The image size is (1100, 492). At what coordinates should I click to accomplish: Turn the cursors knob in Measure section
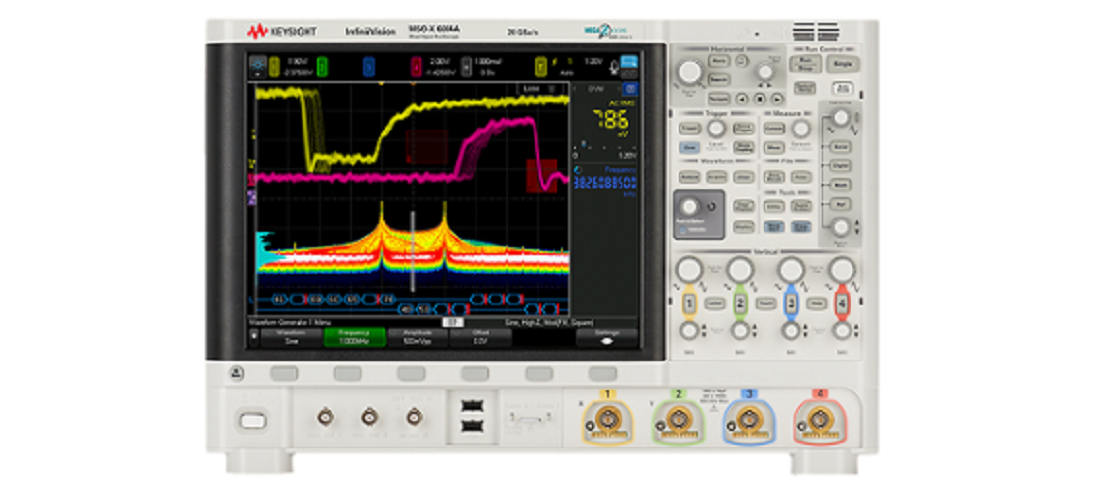(800, 128)
